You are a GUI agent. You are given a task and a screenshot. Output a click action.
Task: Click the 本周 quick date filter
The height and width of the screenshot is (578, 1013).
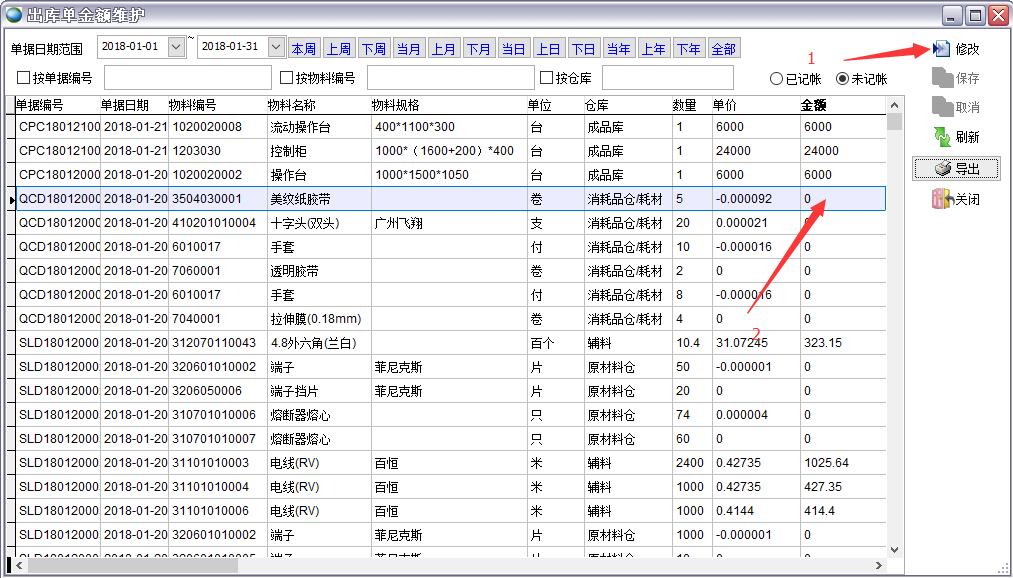tap(305, 45)
